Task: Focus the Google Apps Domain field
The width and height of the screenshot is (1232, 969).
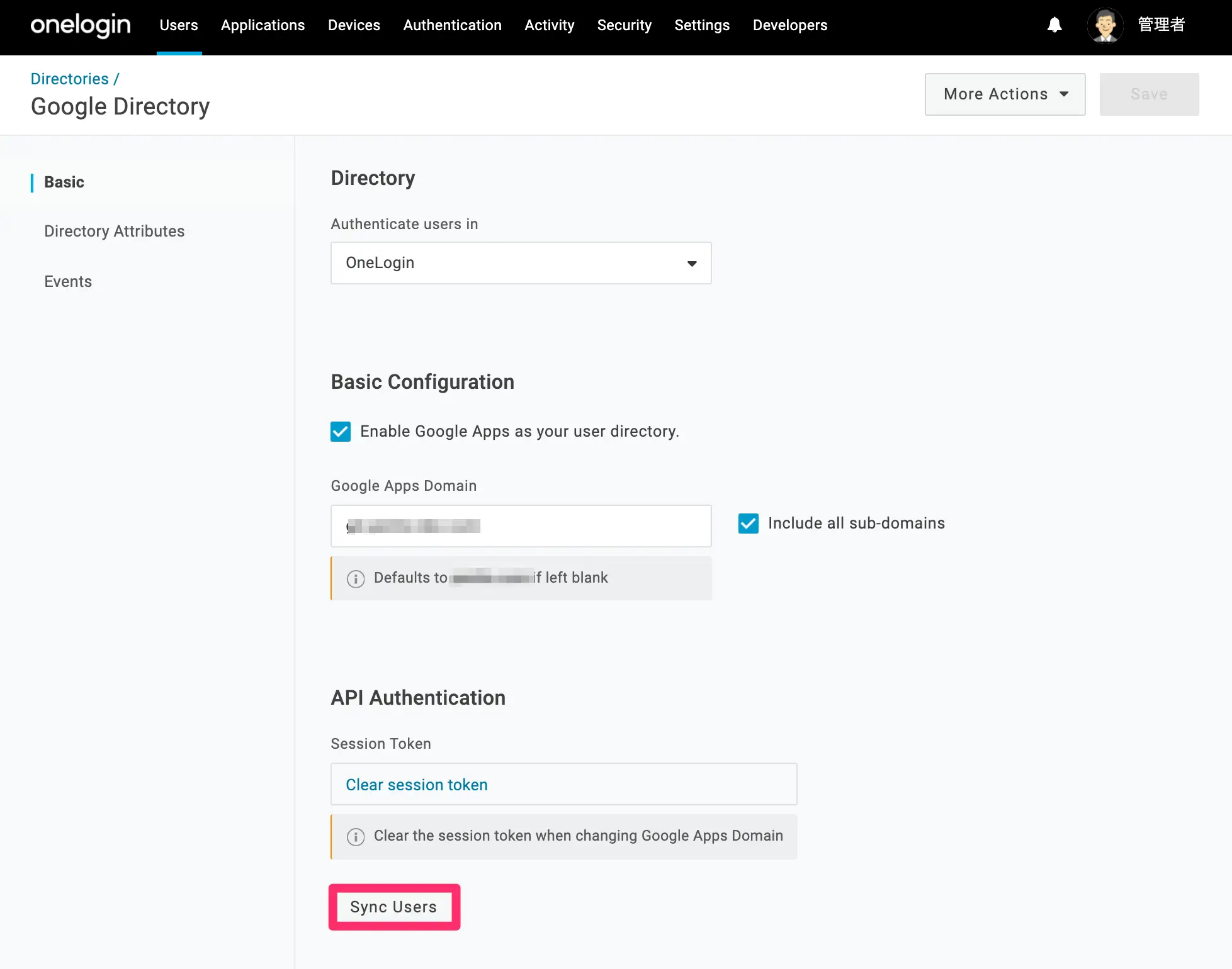Action: click(521, 526)
